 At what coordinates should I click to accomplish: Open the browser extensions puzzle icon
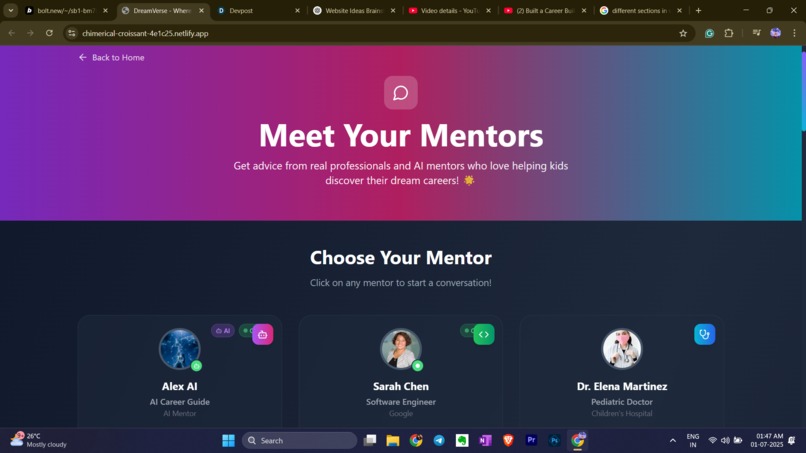pos(729,33)
